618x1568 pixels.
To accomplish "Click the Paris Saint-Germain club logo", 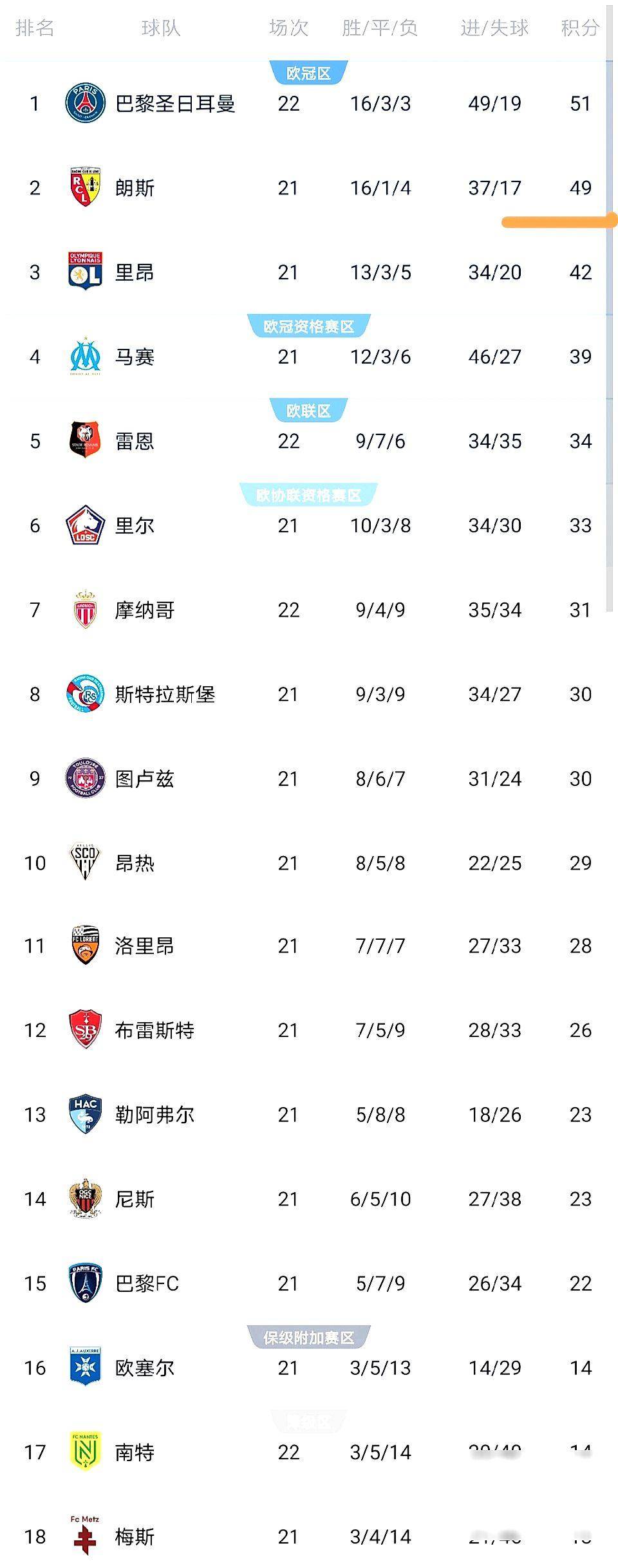I will (85, 103).
